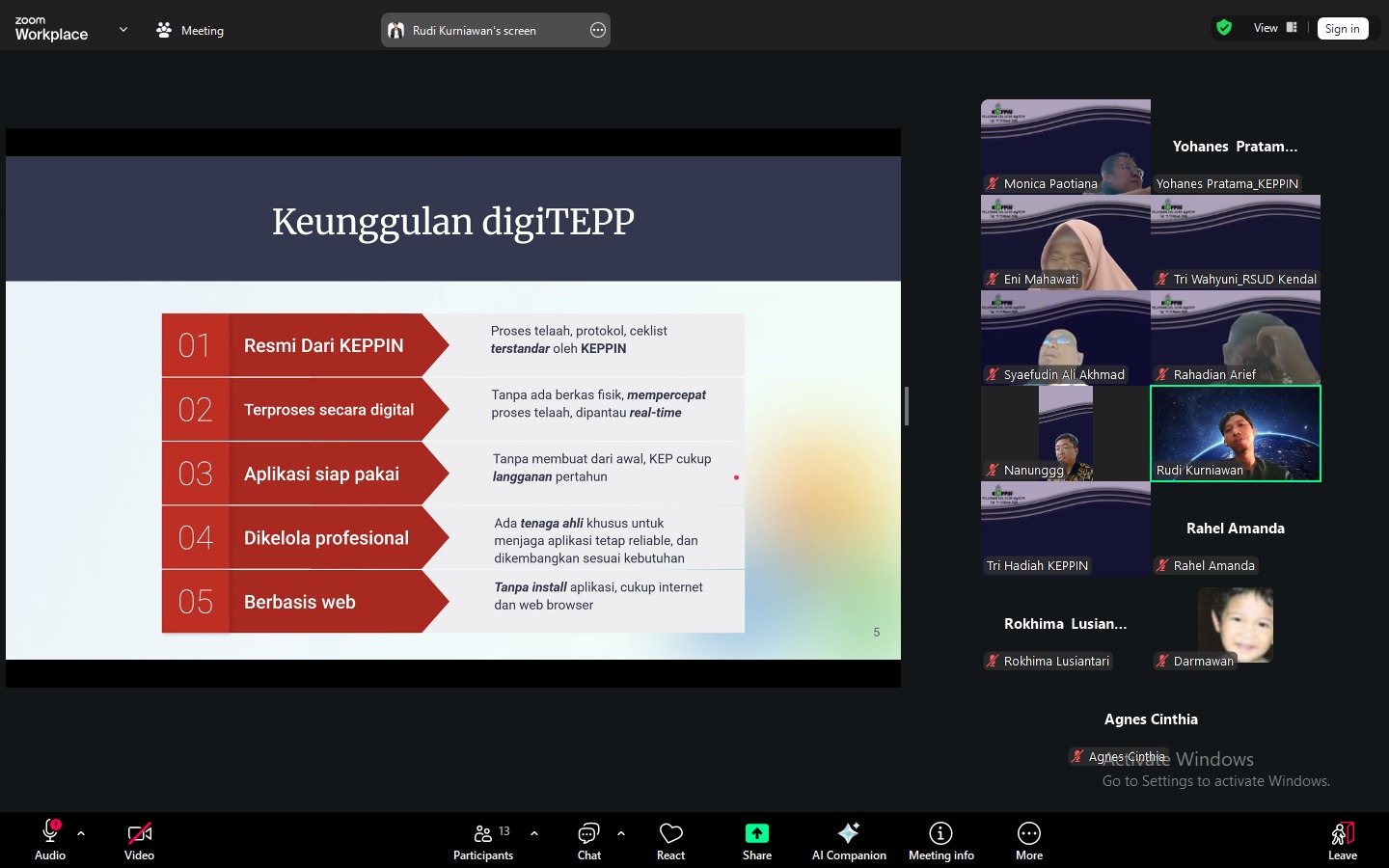Image resolution: width=1389 pixels, height=868 pixels.
Task: Click the green encryption shield icon
Action: (1224, 28)
